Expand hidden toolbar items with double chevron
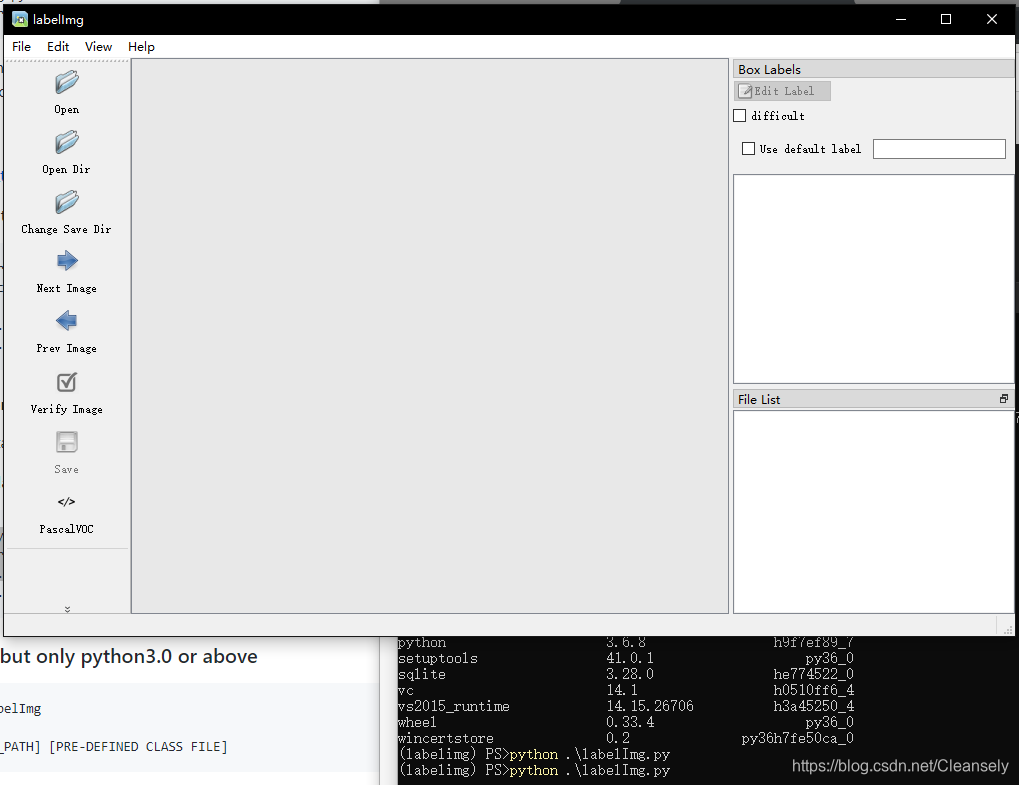This screenshot has width=1019, height=785. pyautogui.click(x=67, y=609)
